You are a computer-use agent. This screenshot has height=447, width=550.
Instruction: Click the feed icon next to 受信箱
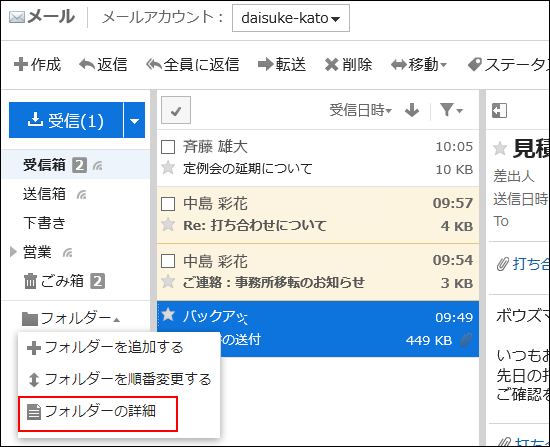98,165
